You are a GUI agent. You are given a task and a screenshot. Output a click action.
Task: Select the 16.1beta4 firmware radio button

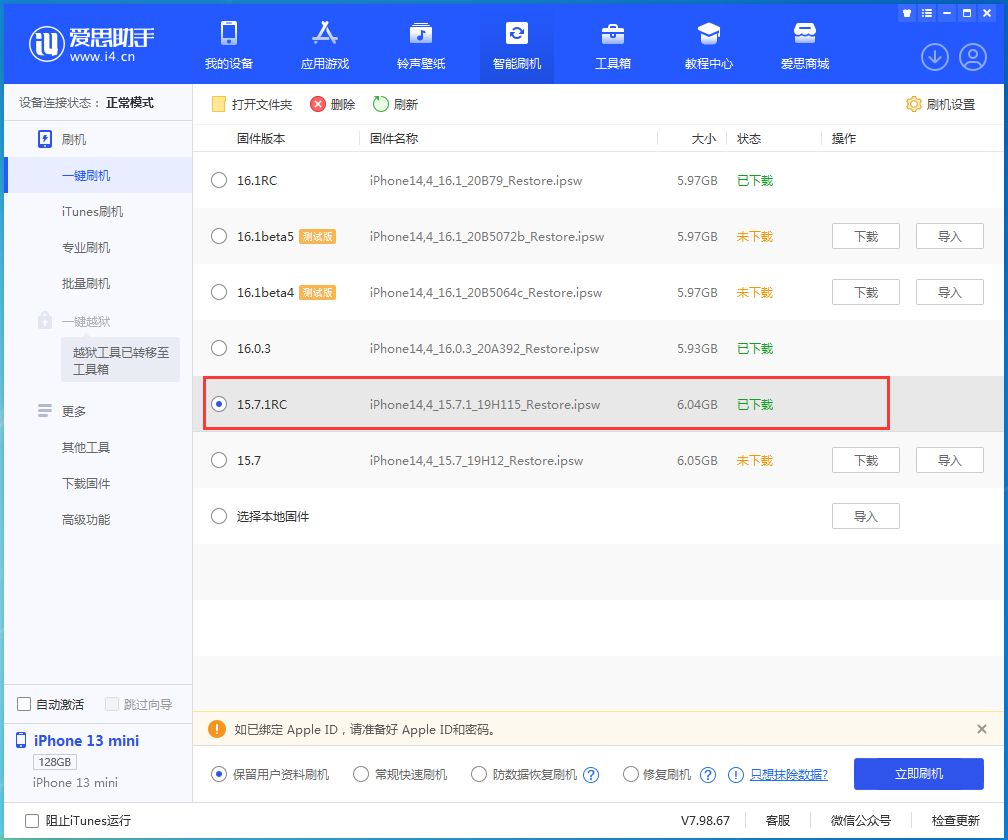[x=219, y=292]
